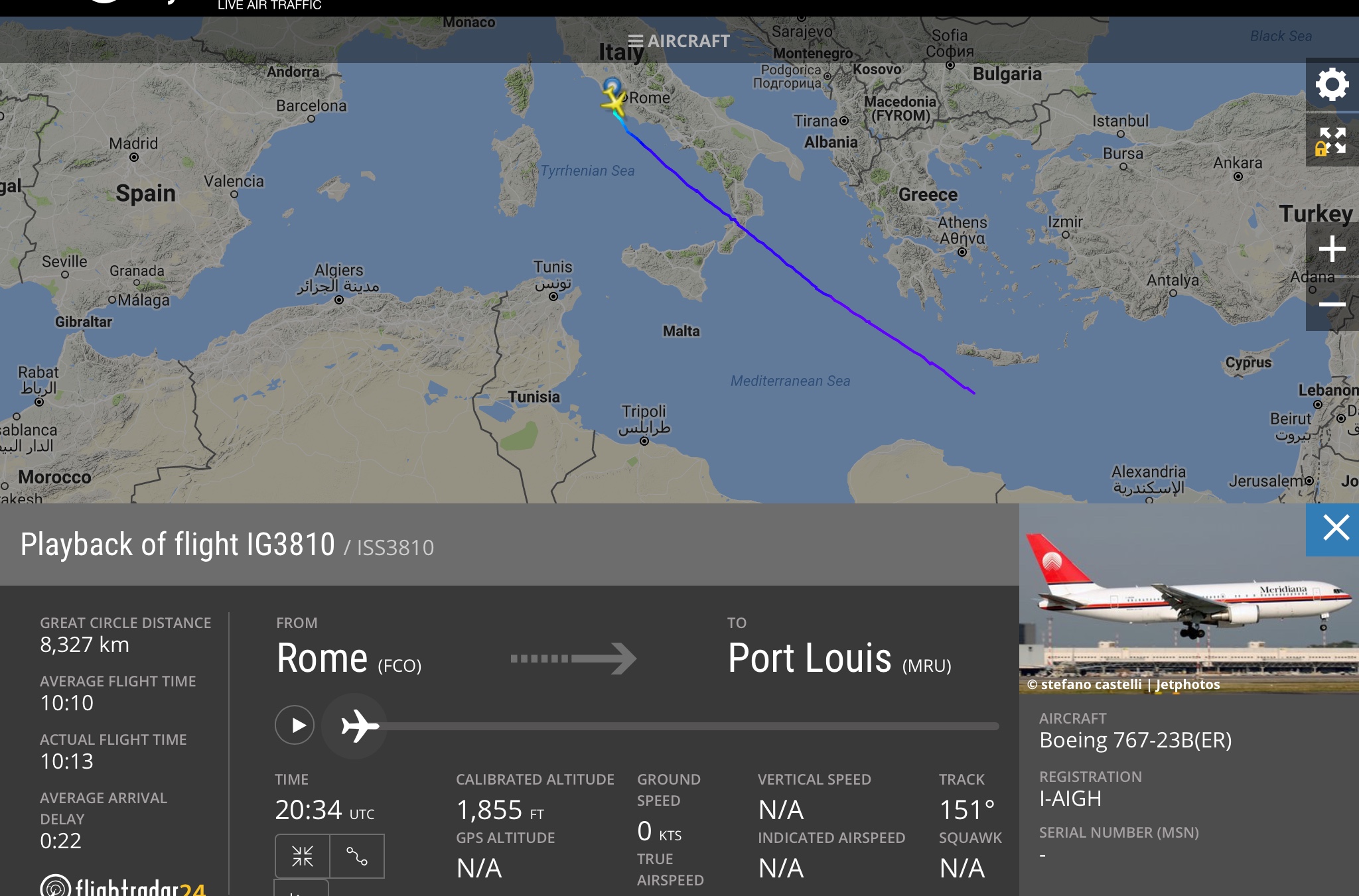Open the Meridiana aircraft photo

pos(1188,598)
